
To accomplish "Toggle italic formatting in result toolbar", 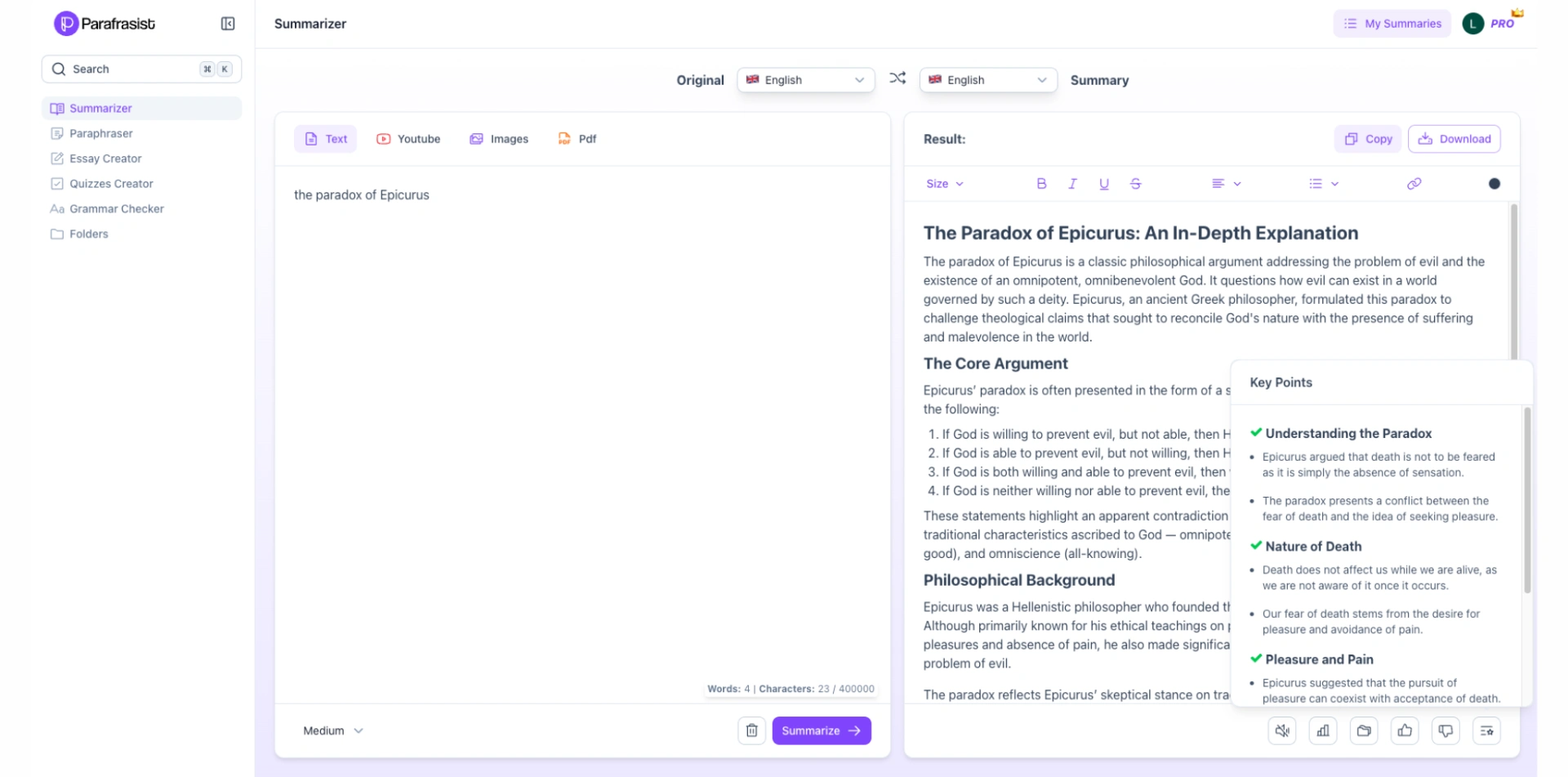I will click(1072, 184).
